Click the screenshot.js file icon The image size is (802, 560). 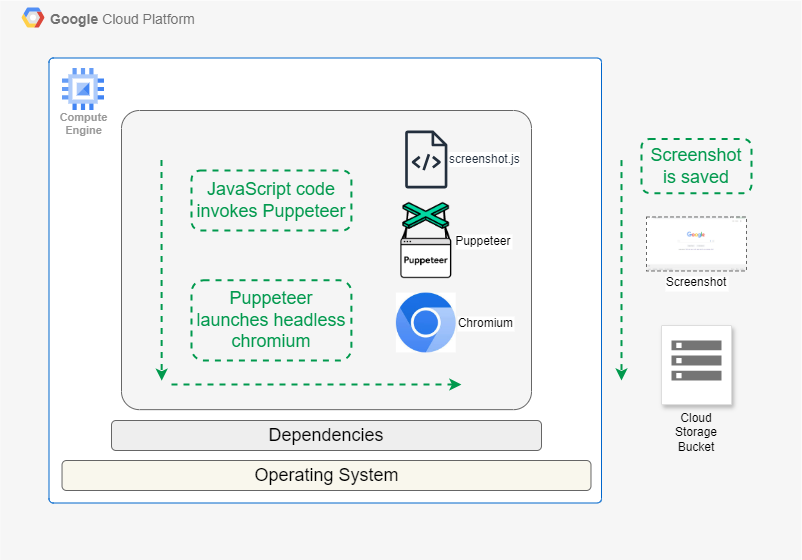pos(425,160)
